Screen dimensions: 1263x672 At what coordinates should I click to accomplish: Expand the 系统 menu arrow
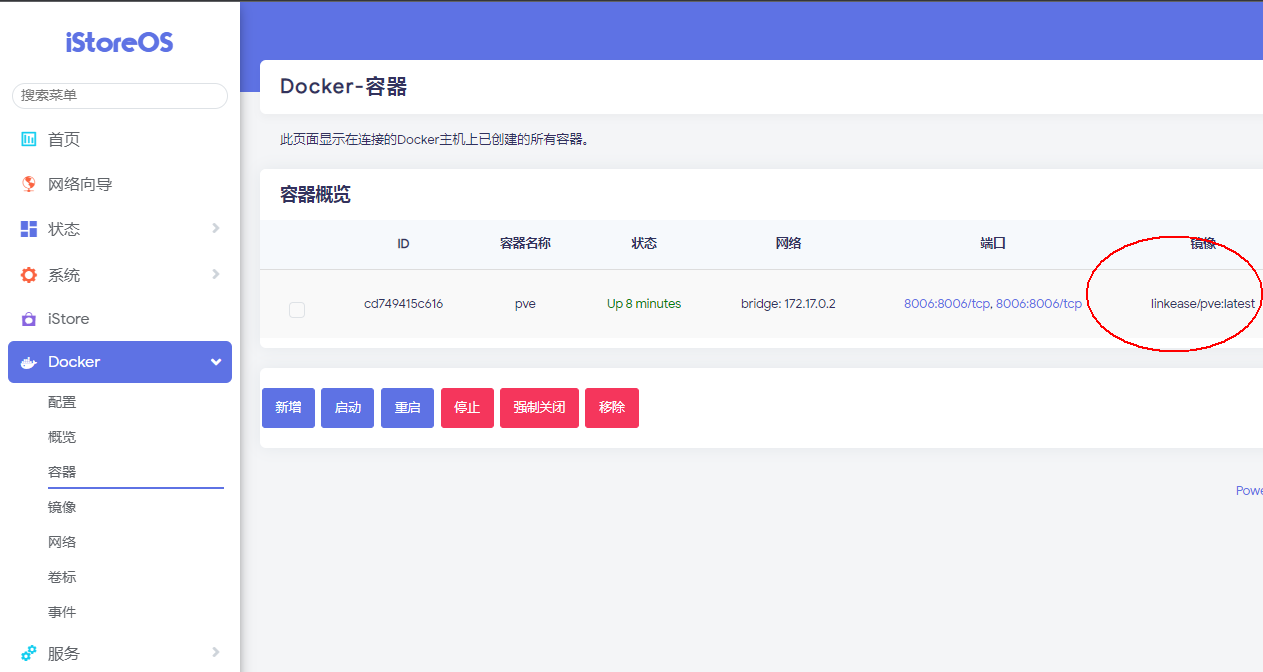point(215,275)
